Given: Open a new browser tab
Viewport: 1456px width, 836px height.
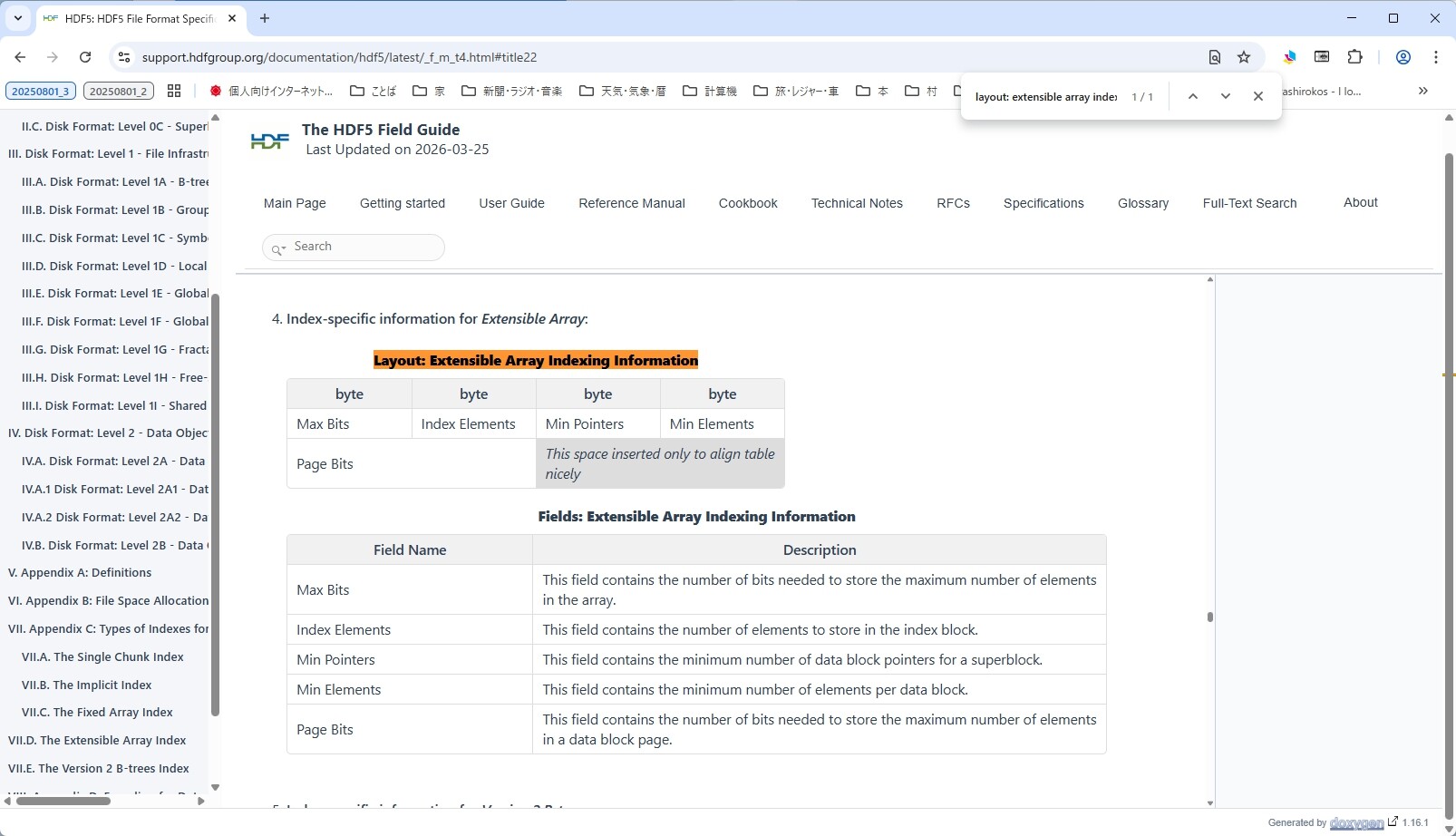Looking at the screenshot, I should (265, 18).
